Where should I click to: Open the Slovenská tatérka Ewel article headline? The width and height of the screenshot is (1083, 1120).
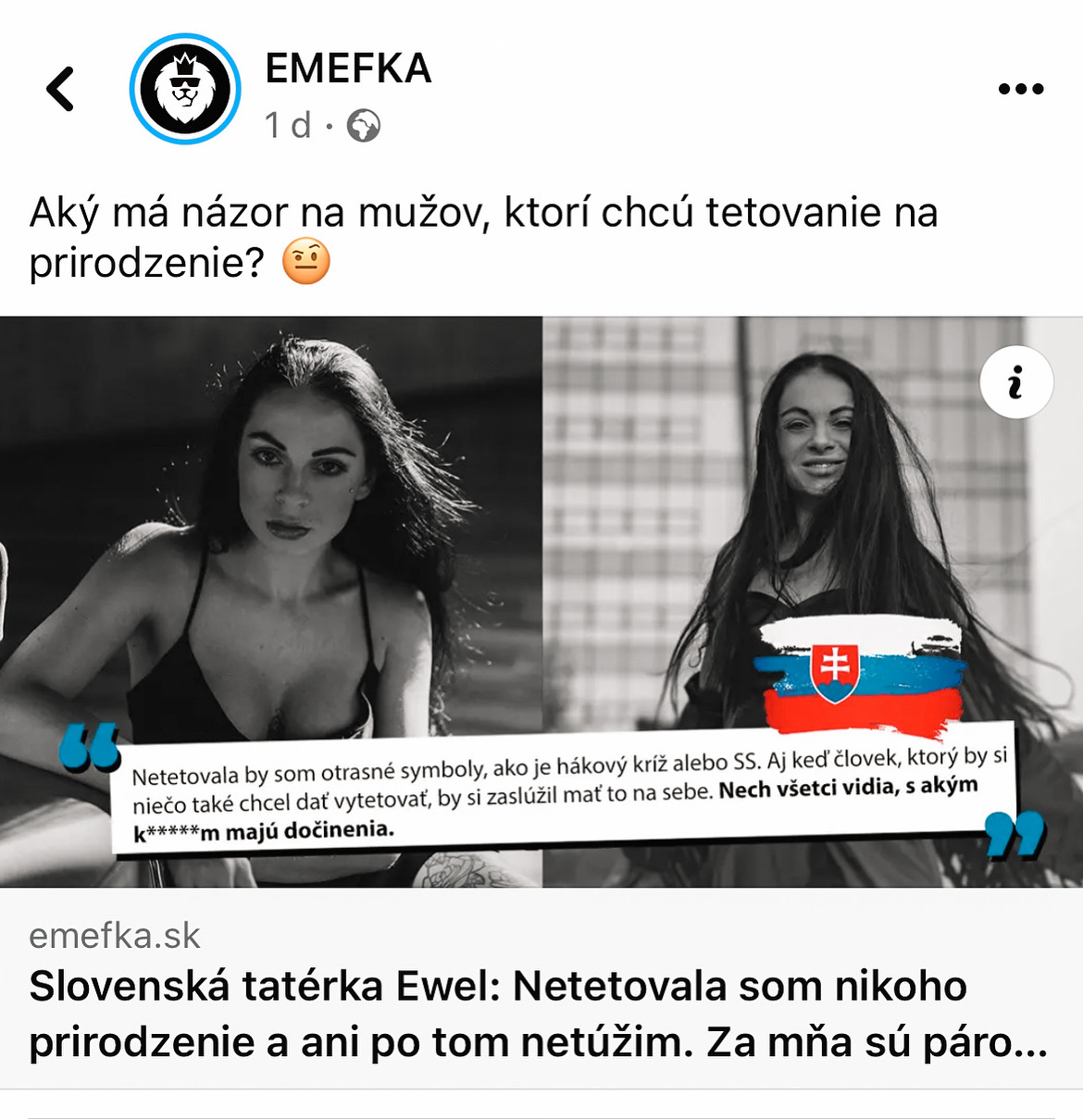click(540, 1014)
